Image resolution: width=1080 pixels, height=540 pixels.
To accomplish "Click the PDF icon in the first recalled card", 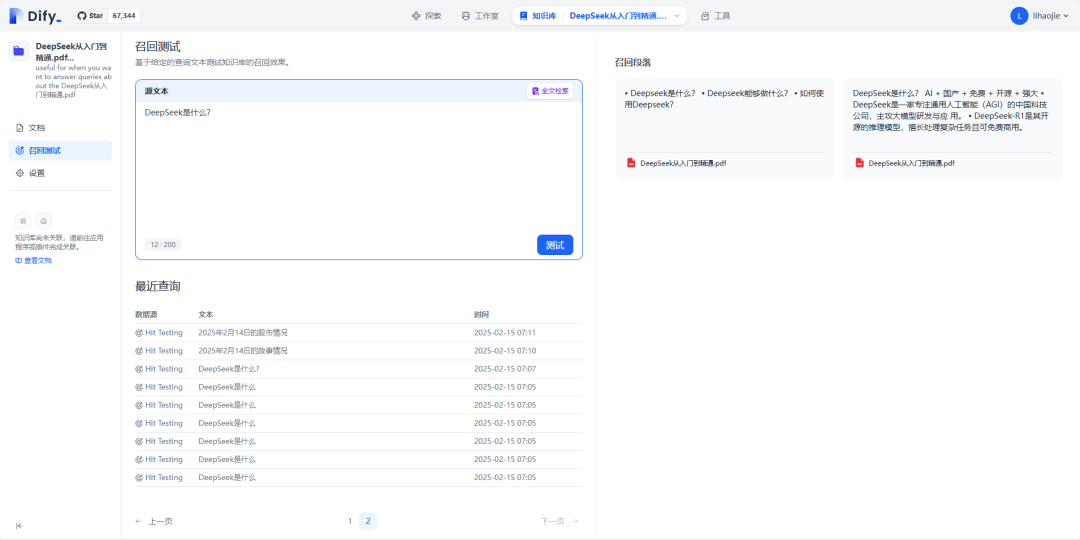I will coord(631,163).
